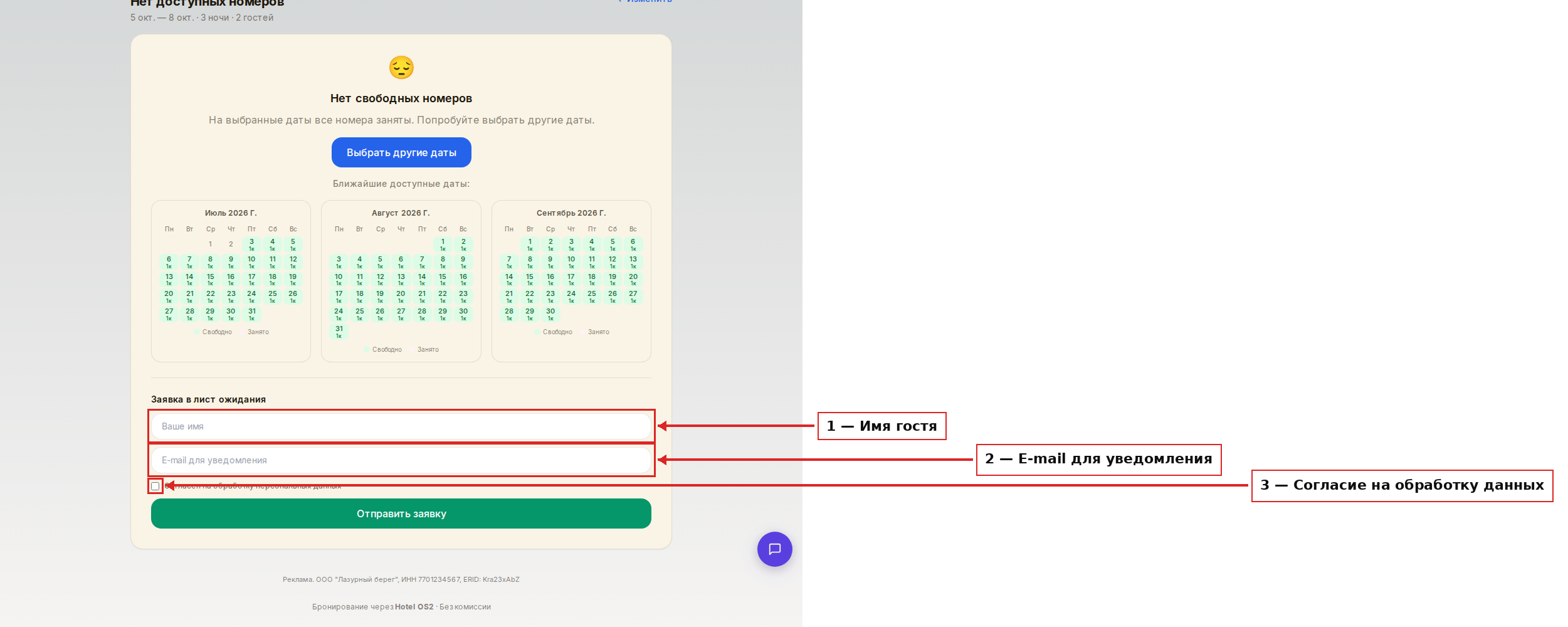Click the 'Нет свободных номеров' heading

[401, 98]
